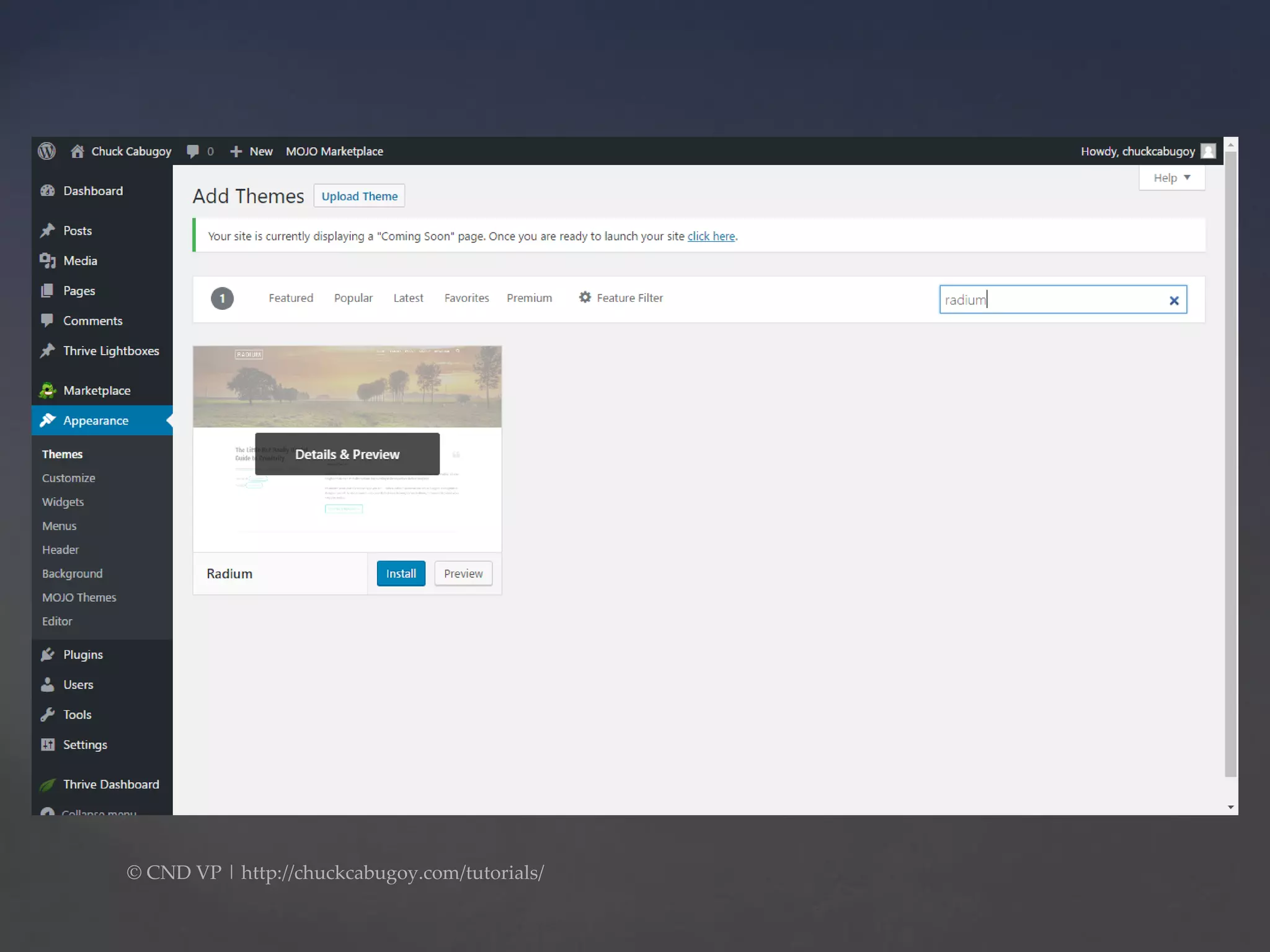The width and height of the screenshot is (1270, 952).
Task: Open the Widgets submenu item
Action: tap(63, 502)
